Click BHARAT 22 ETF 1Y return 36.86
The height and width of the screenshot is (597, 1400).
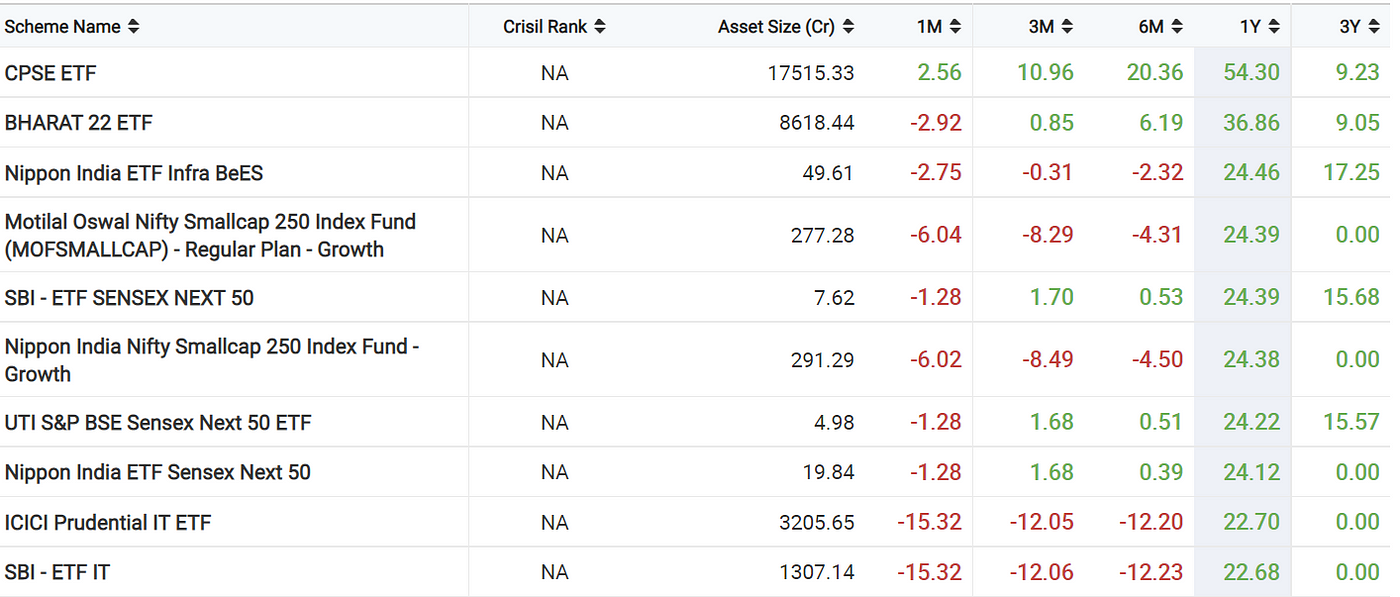tap(1251, 123)
